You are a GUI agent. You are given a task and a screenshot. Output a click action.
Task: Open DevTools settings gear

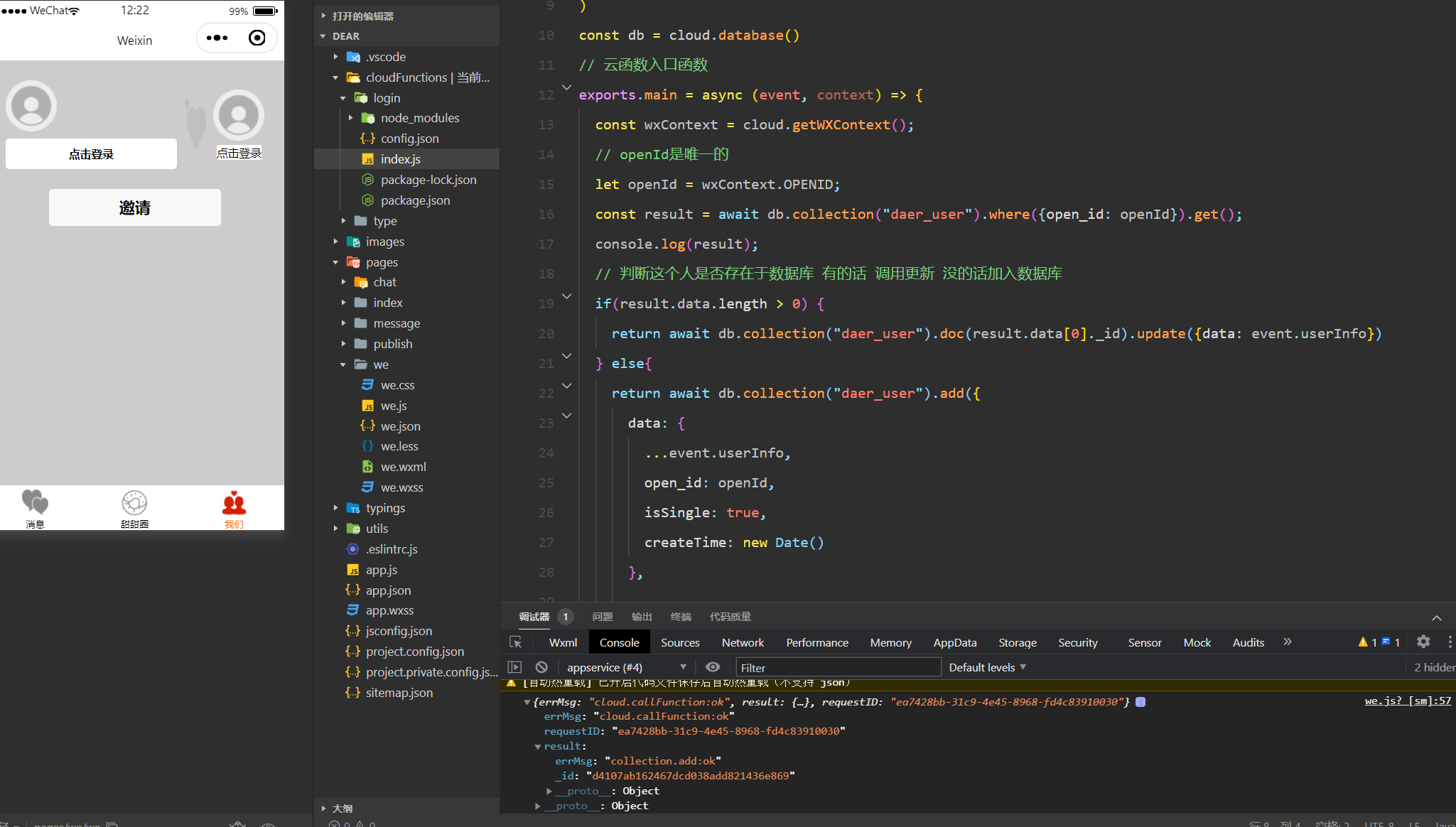[1423, 642]
